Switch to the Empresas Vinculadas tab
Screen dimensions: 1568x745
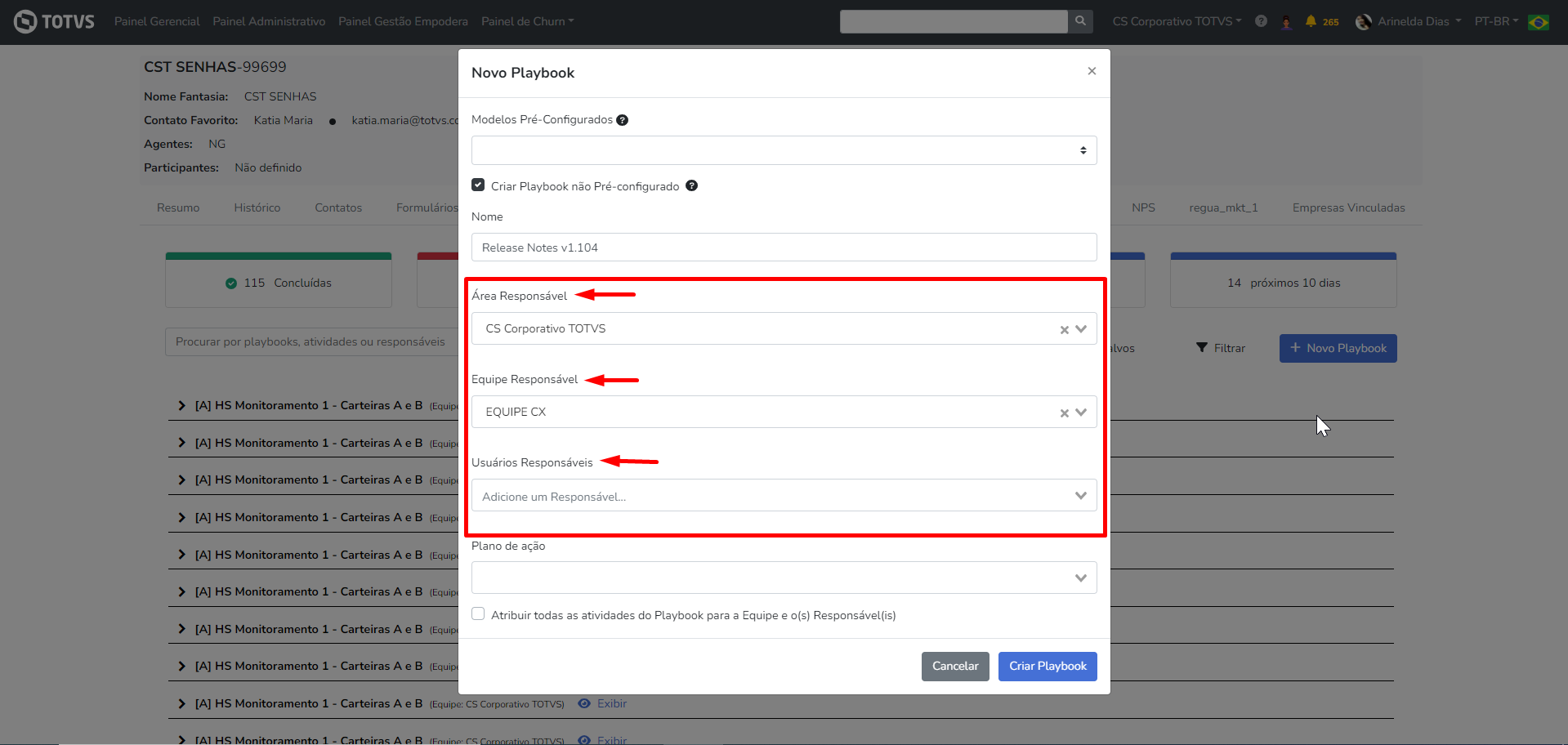point(1348,207)
